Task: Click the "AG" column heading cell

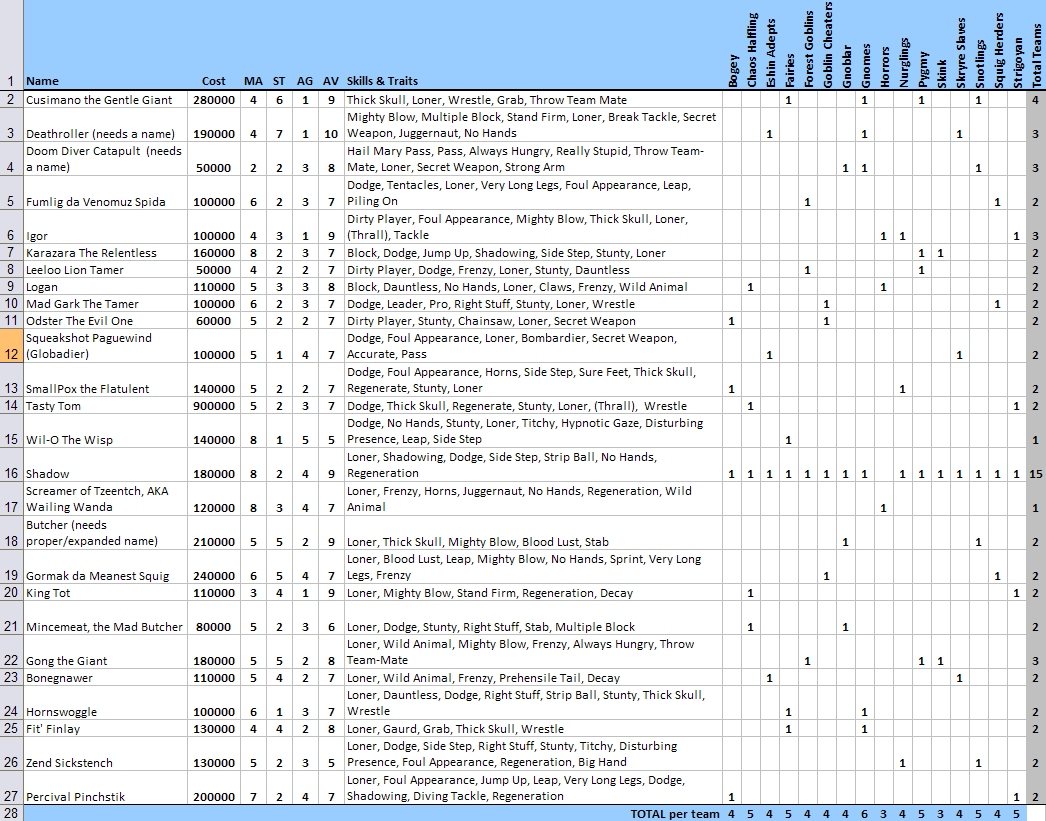Action: (x=305, y=45)
